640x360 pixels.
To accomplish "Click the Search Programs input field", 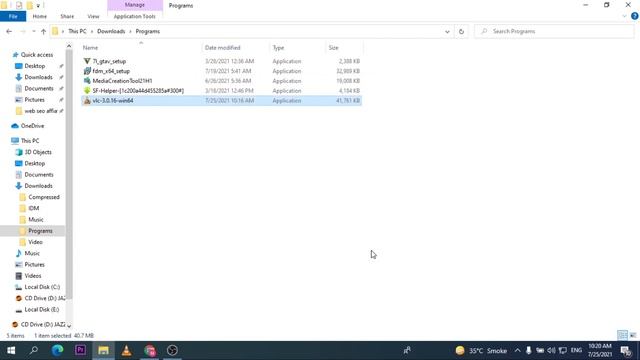I will (x=554, y=31).
